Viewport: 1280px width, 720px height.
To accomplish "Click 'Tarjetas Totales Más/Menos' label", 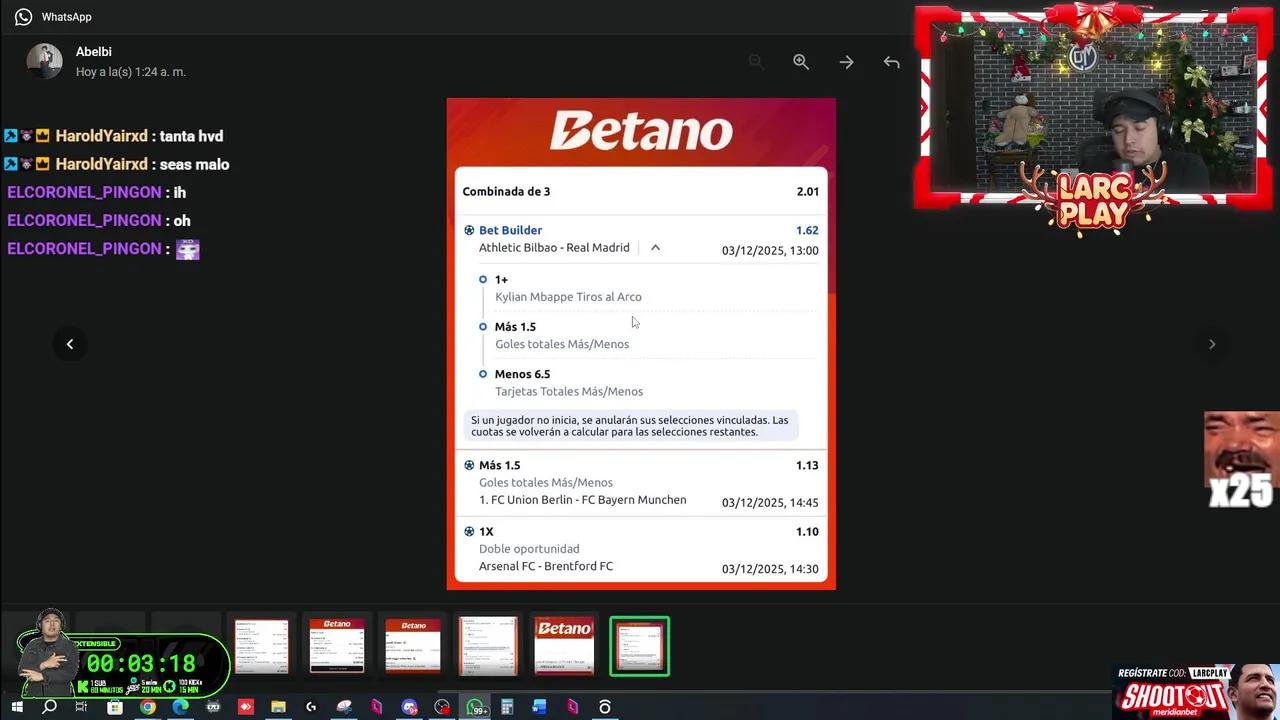I will (x=569, y=392).
